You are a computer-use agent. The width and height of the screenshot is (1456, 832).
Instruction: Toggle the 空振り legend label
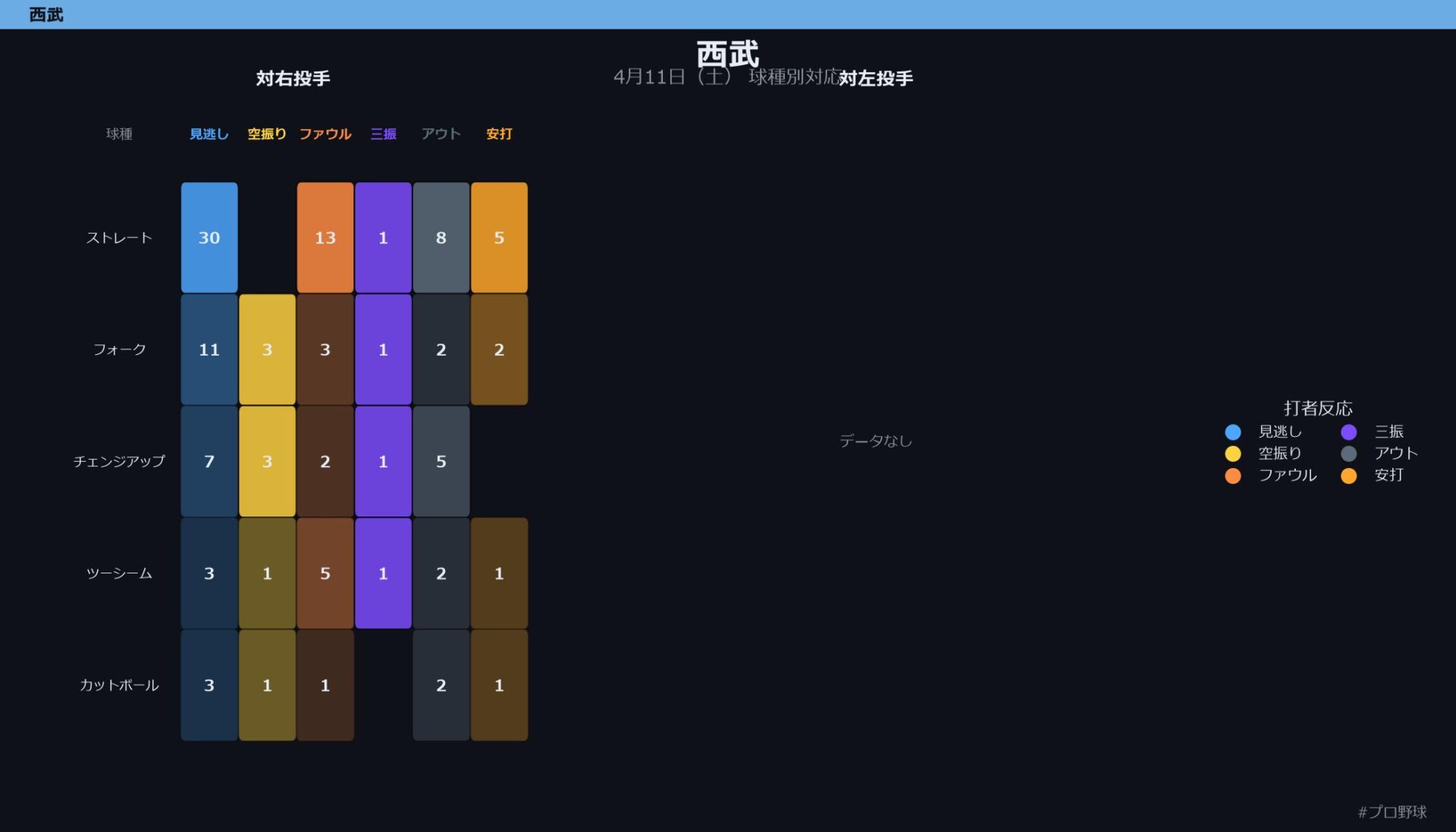[x=1280, y=454]
